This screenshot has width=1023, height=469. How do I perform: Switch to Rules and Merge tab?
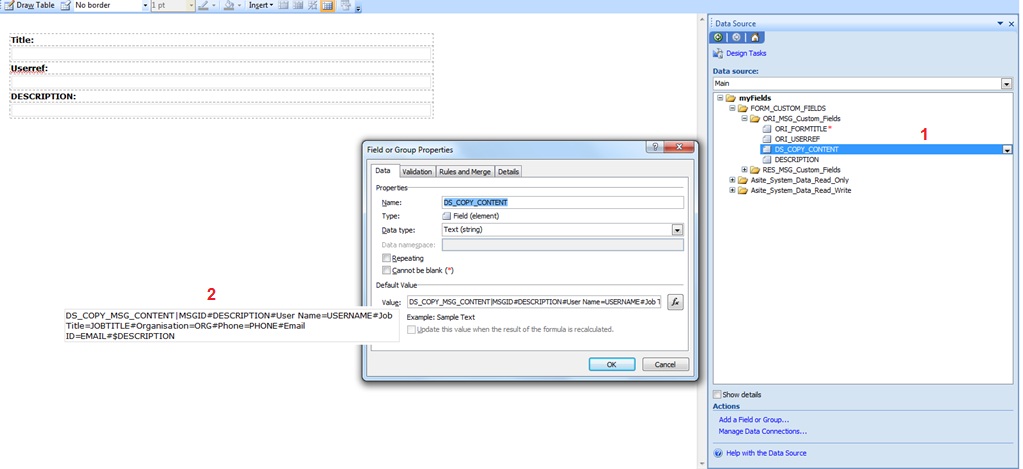(465, 172)
